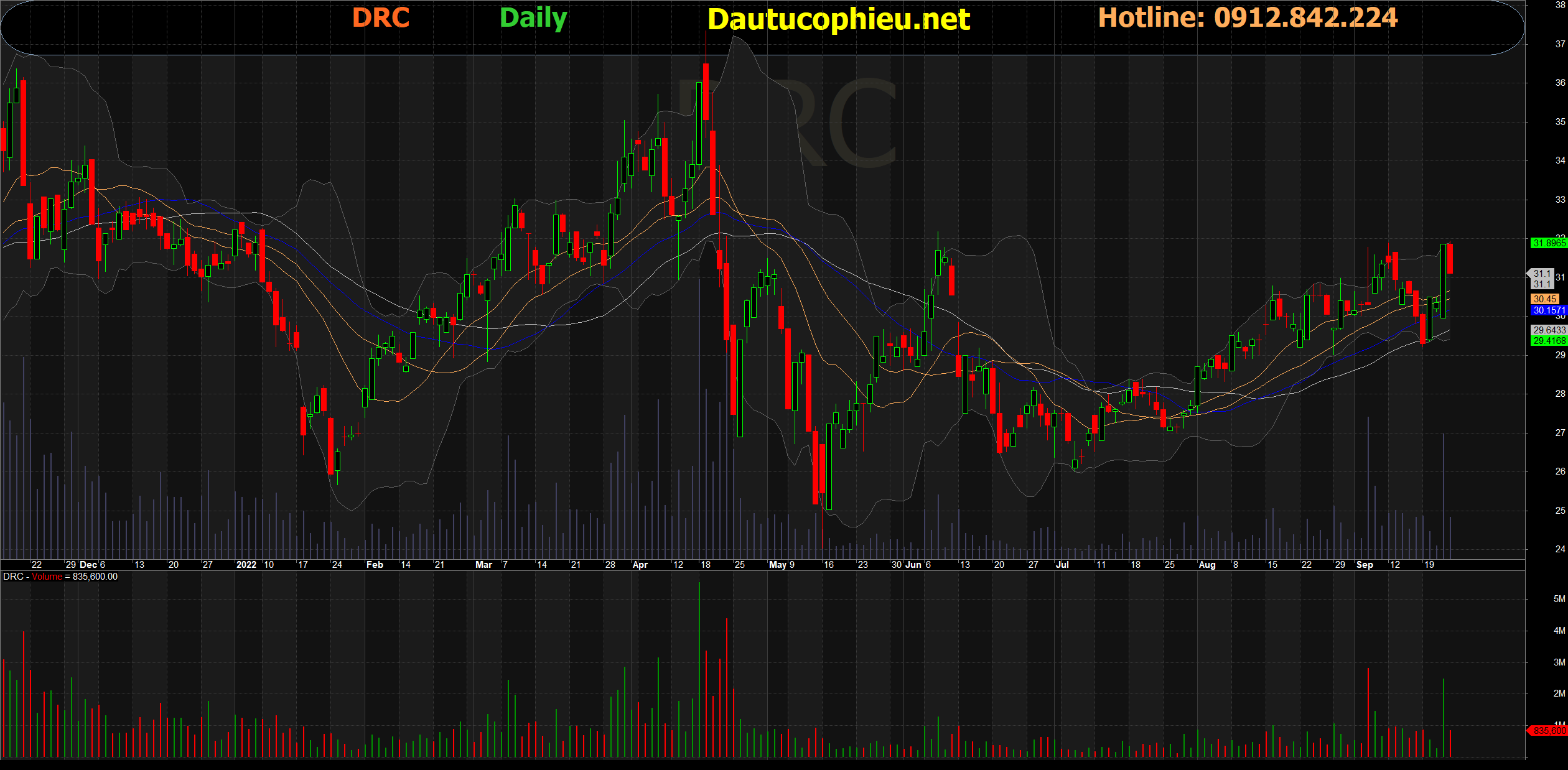Viewport: 1568px width, 770px height.
Task: Select the green 29.4168 indicator tag
Action: (x=1549, y=341)
